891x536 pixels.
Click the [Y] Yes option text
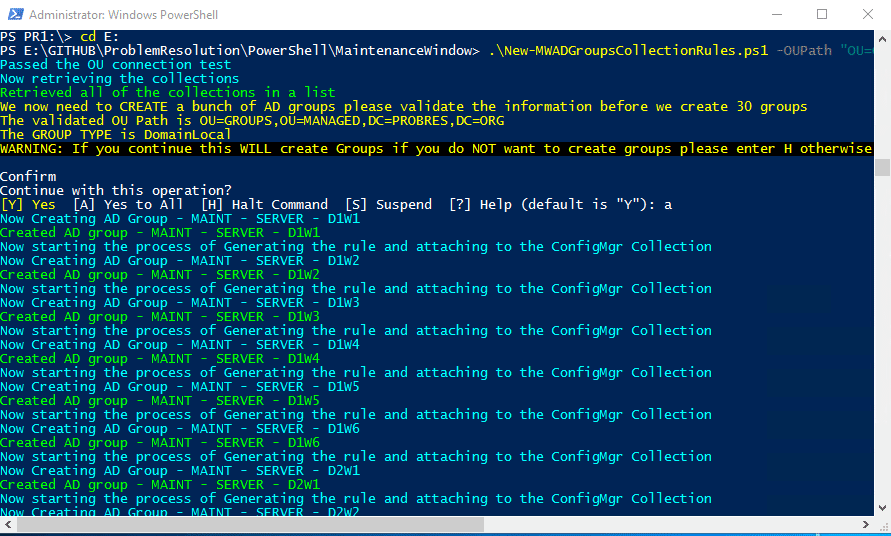pyautogui.click(x=28, y=204)
